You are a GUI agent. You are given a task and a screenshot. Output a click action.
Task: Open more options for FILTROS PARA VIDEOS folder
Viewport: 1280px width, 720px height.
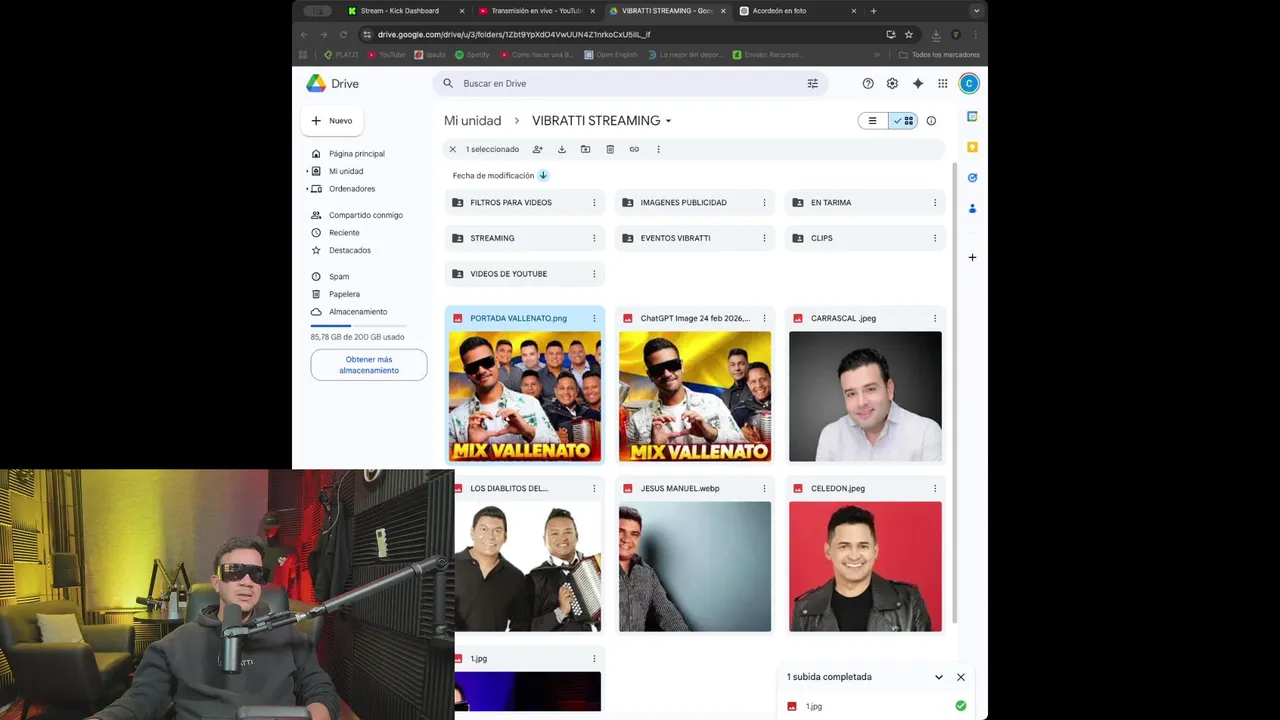click(594, 203)
